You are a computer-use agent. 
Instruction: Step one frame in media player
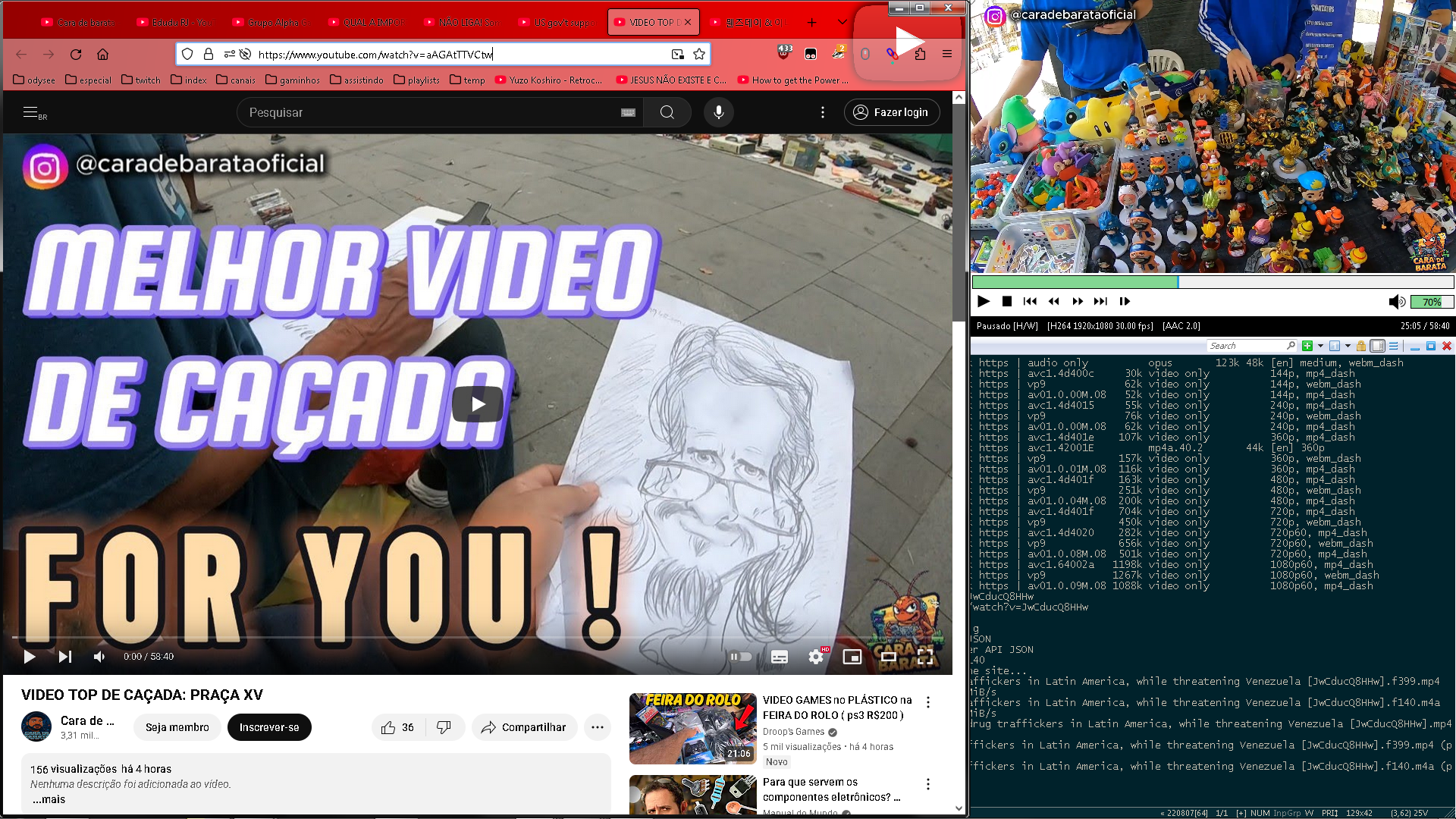pyautogui.click(x=1125, y=301)
